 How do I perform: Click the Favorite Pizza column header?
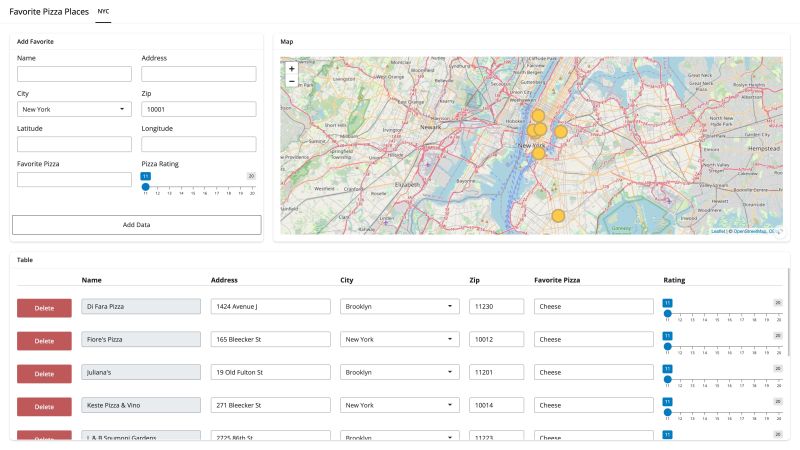click(x=557, y=280)
